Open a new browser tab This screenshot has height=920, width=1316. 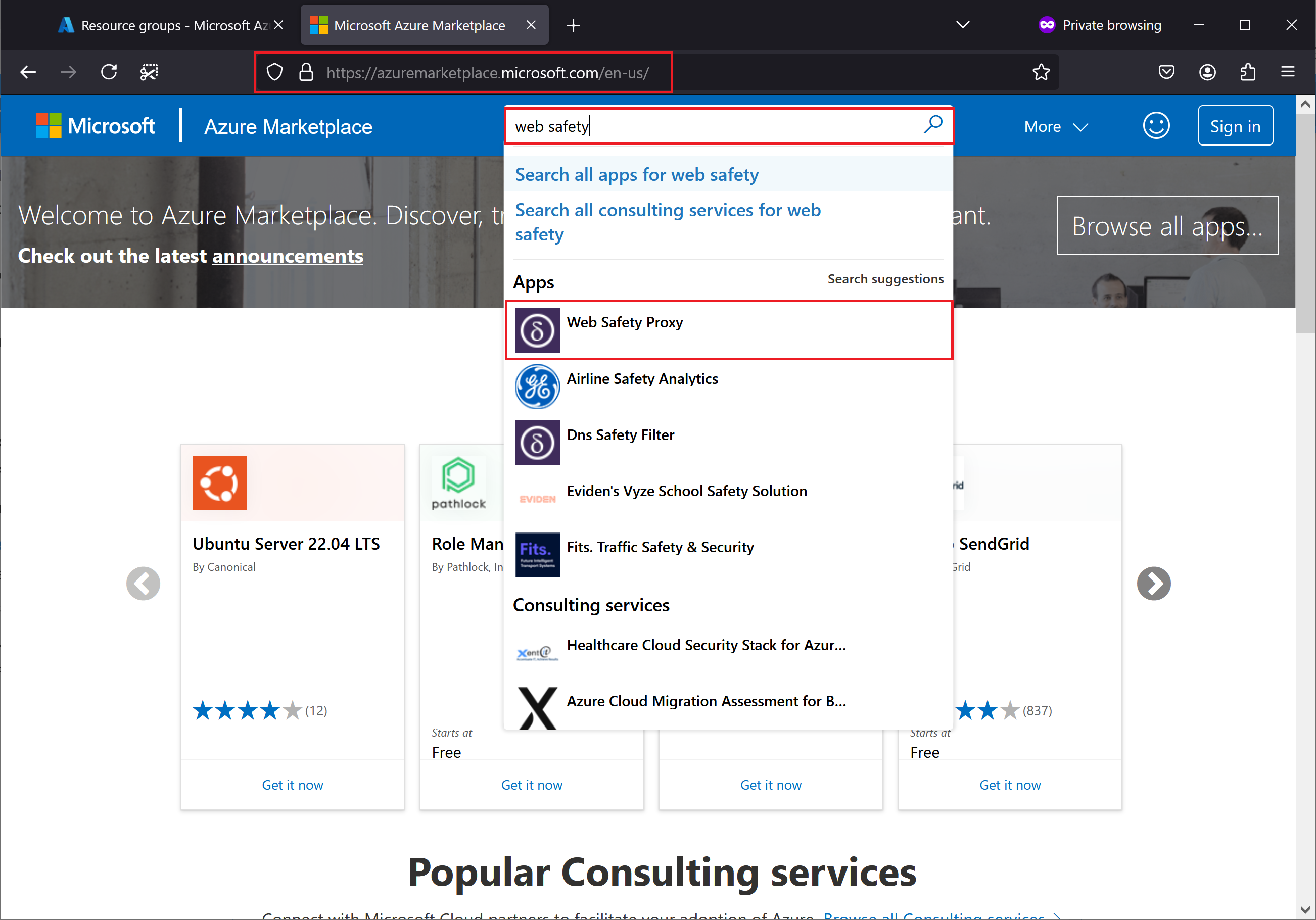click(x=573, y=25)
